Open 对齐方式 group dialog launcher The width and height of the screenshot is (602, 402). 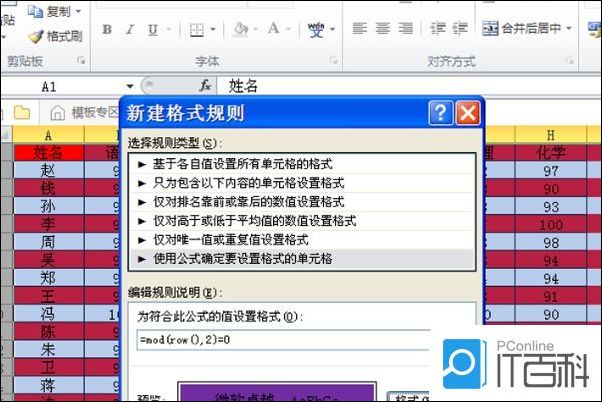570,60
